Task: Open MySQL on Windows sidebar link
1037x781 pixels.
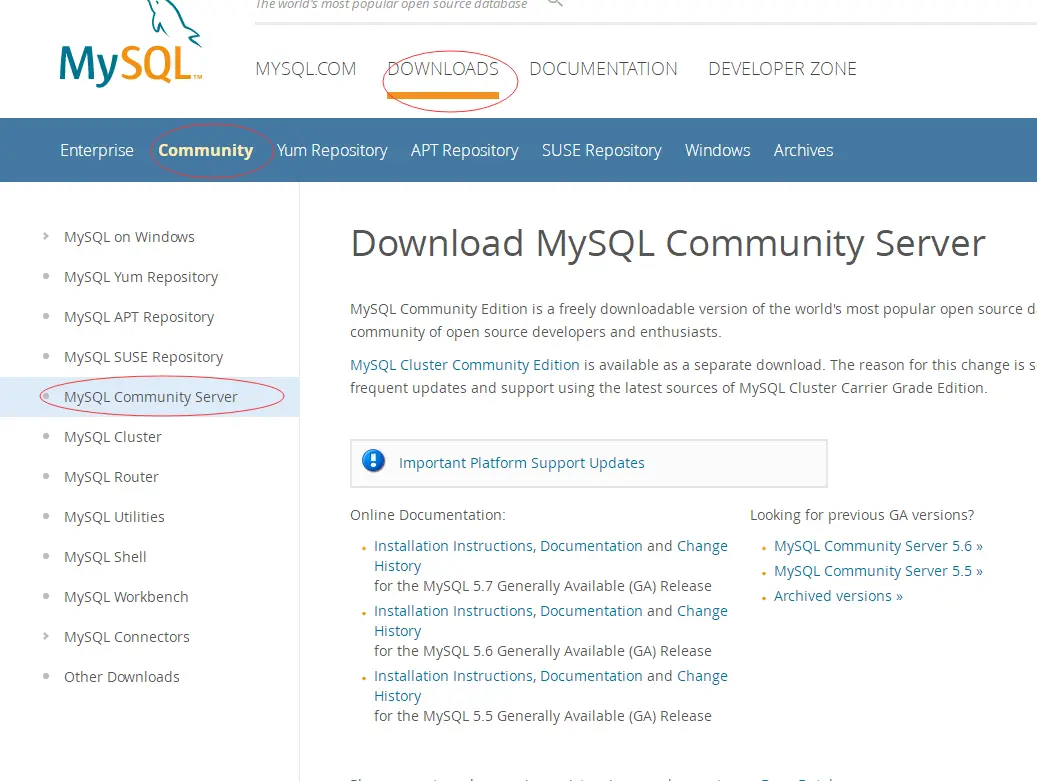Action: [x=129, y=237]
